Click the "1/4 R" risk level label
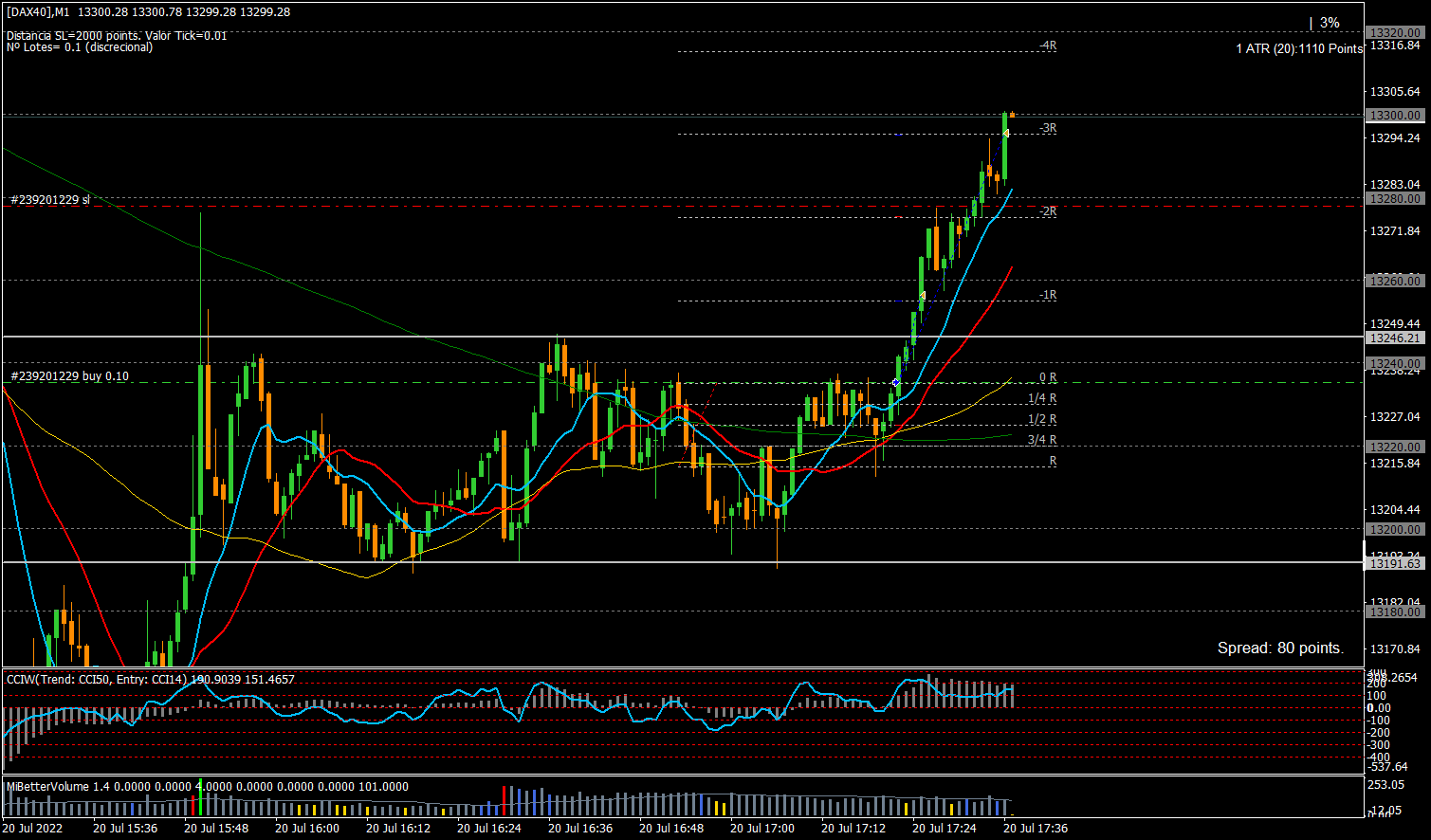Image resolution: width=1431 pixels, height=840 pixels. point(1042,398)
